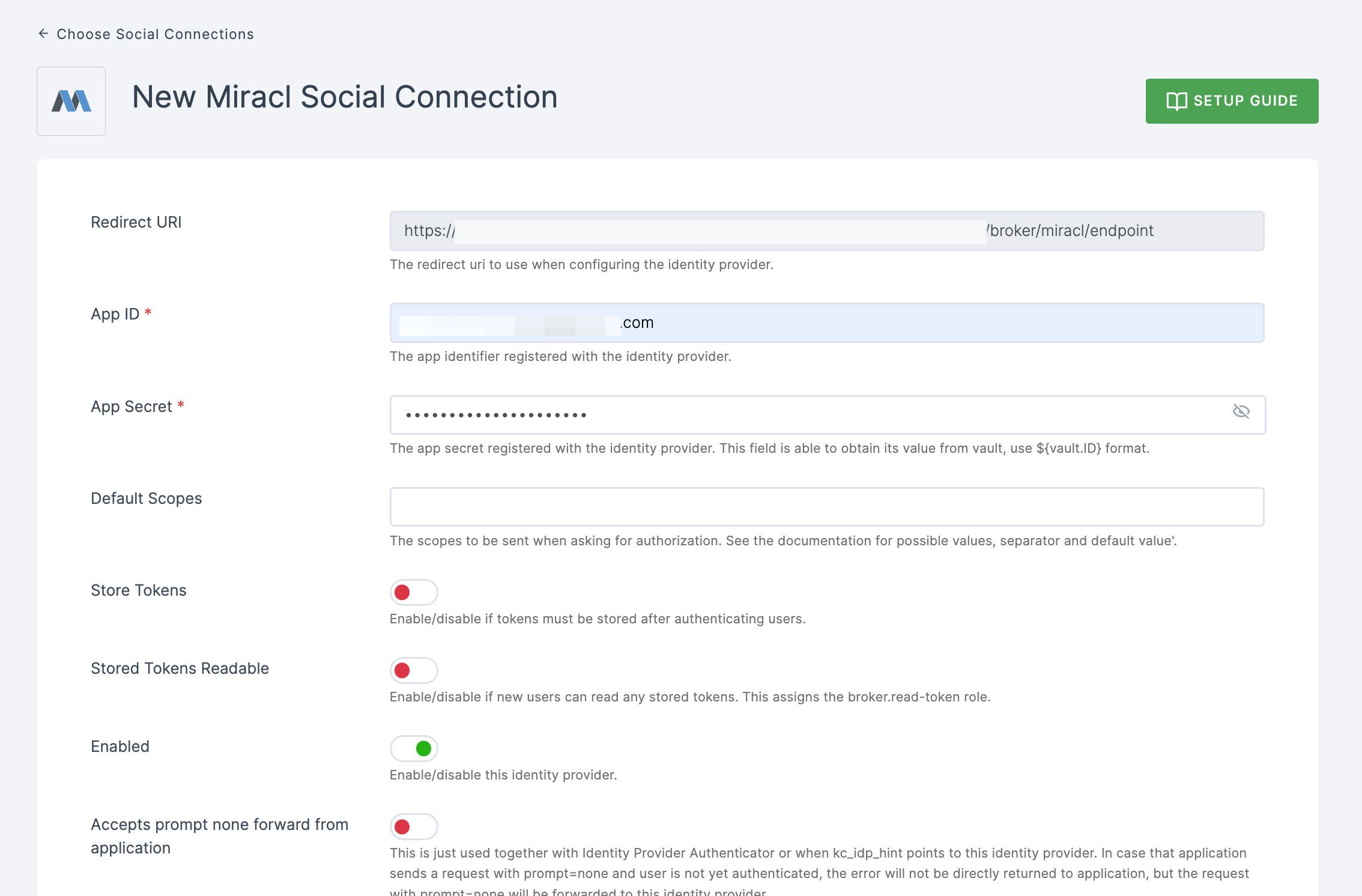Viewport: 1362px width, 896px height.
Task: Click the App Secret password field
Action: coord(827,415)
